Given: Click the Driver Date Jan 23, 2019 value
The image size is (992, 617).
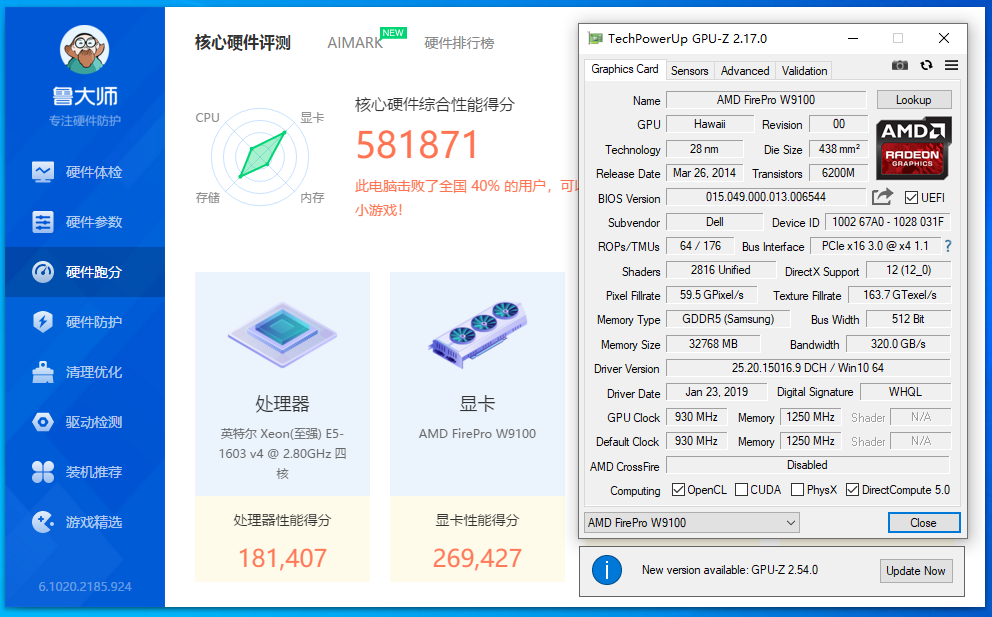Looking at the screenshot, I should (x=716, y=392).
